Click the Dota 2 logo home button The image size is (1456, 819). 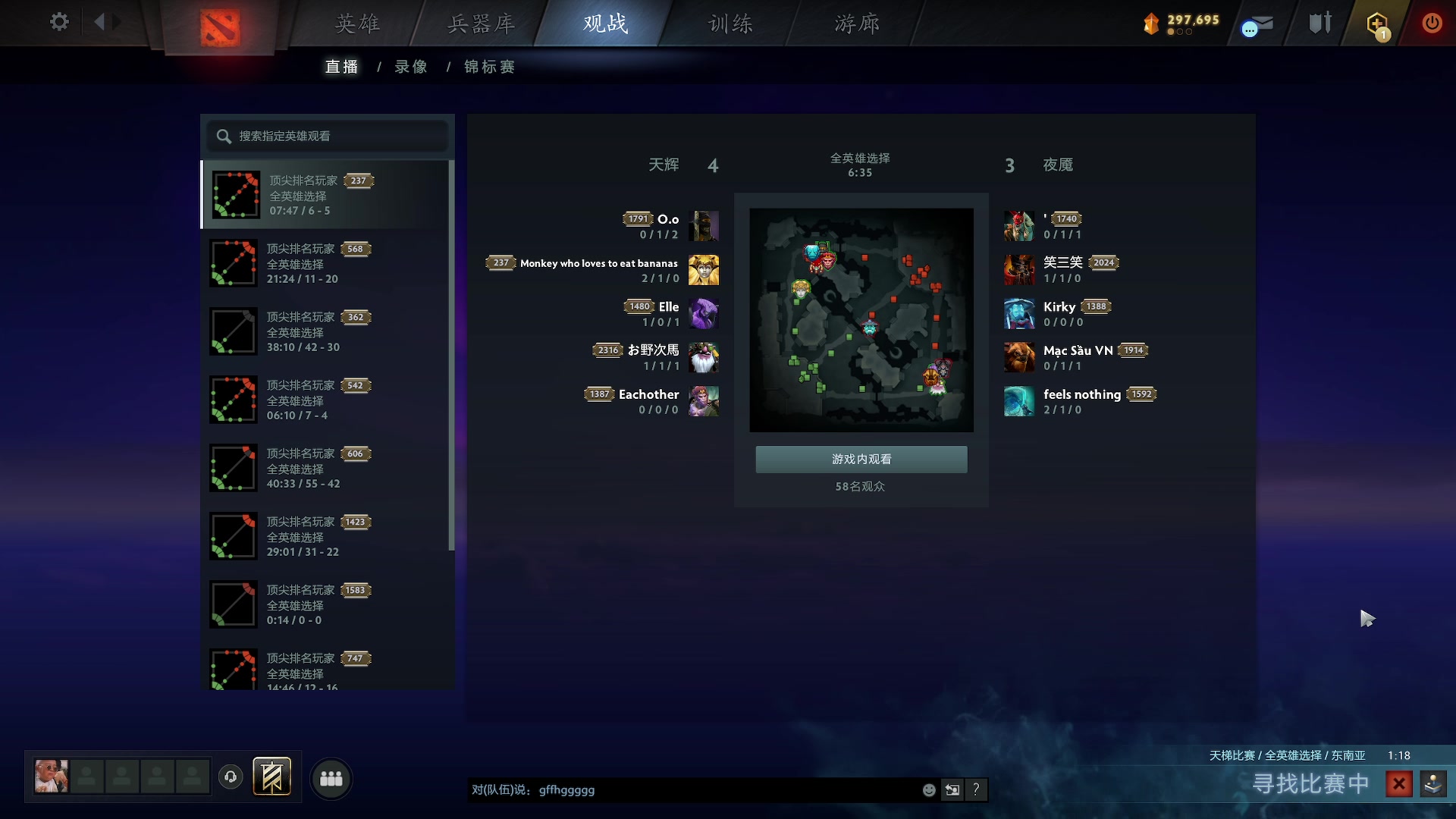(220, 27)
